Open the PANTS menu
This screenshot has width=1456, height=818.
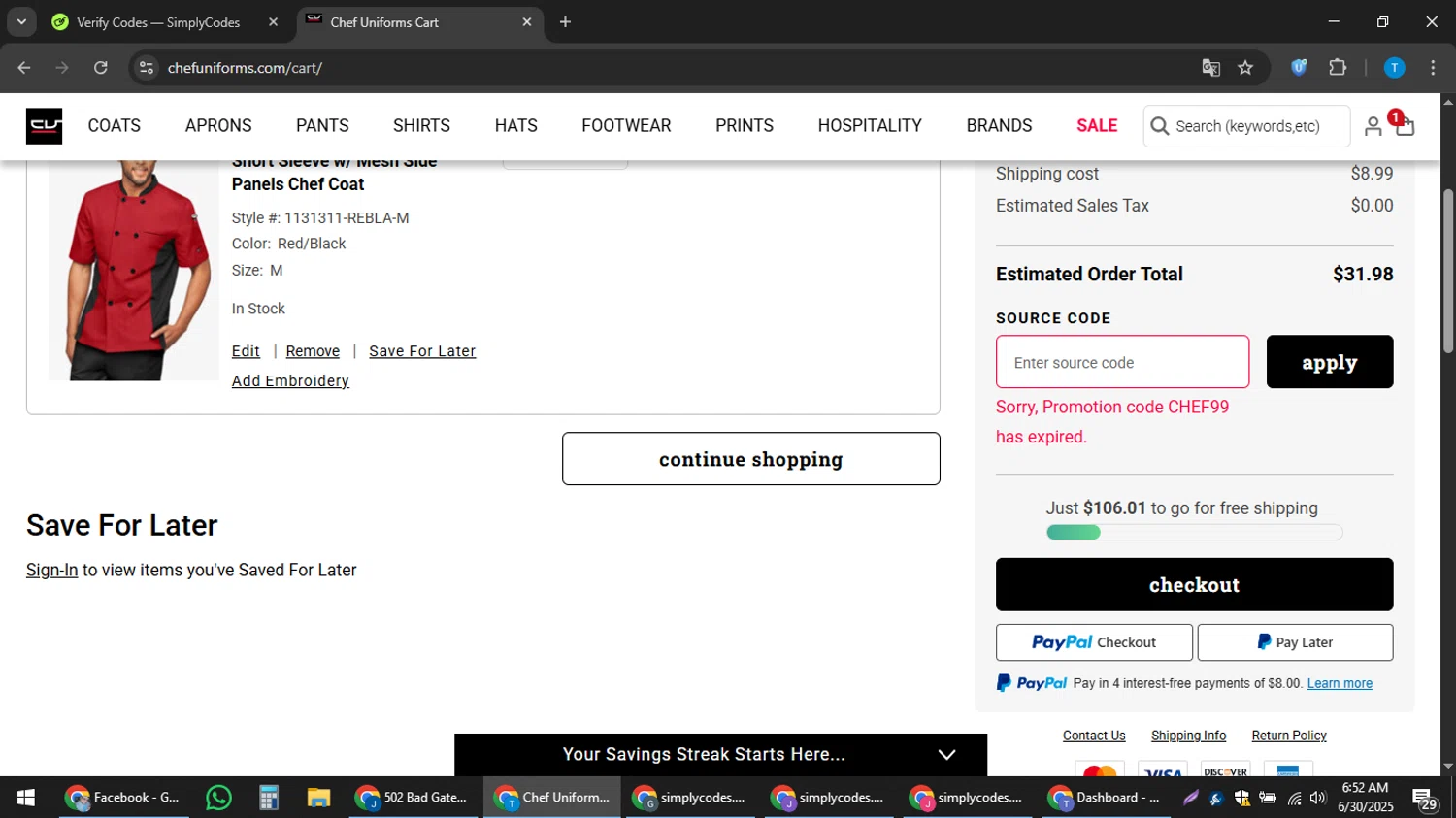(322, 126)
